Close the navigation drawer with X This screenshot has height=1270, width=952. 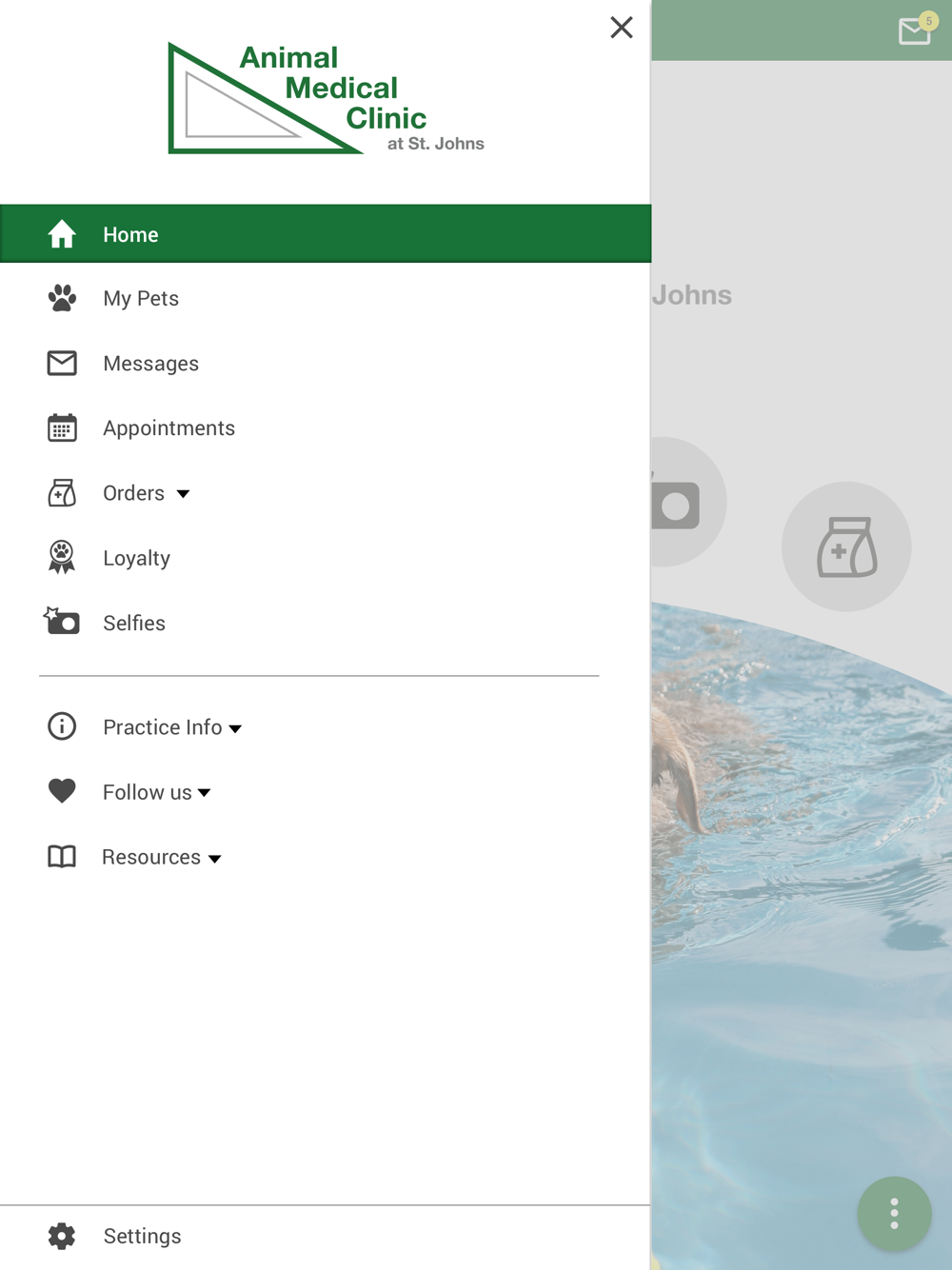point(622,28)
